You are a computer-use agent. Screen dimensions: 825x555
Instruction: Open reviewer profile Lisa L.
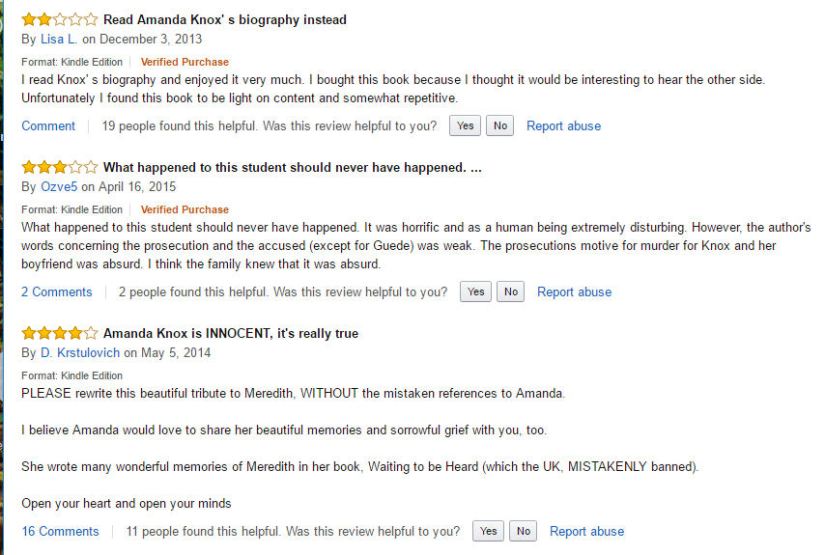click(x=58, y=39)
